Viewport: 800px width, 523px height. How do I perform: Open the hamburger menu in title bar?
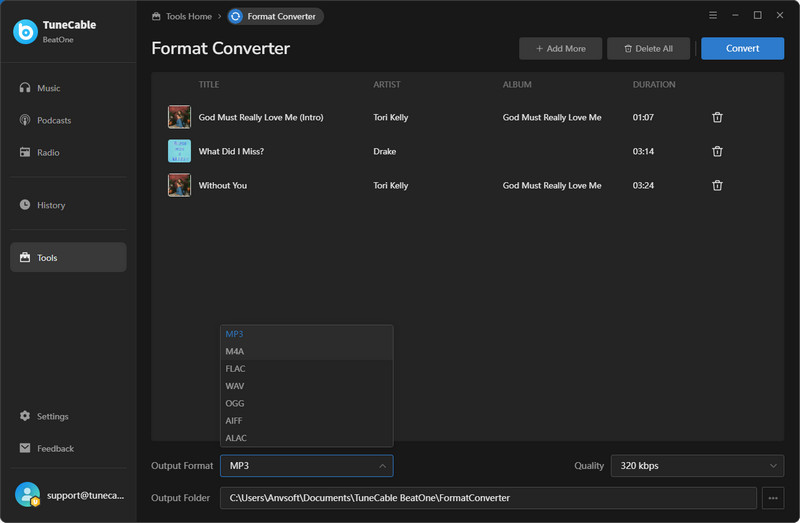coord(713,15)
